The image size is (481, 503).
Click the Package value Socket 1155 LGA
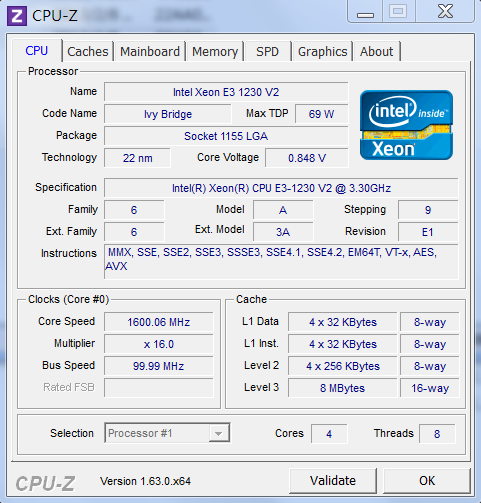coord(226,136)
